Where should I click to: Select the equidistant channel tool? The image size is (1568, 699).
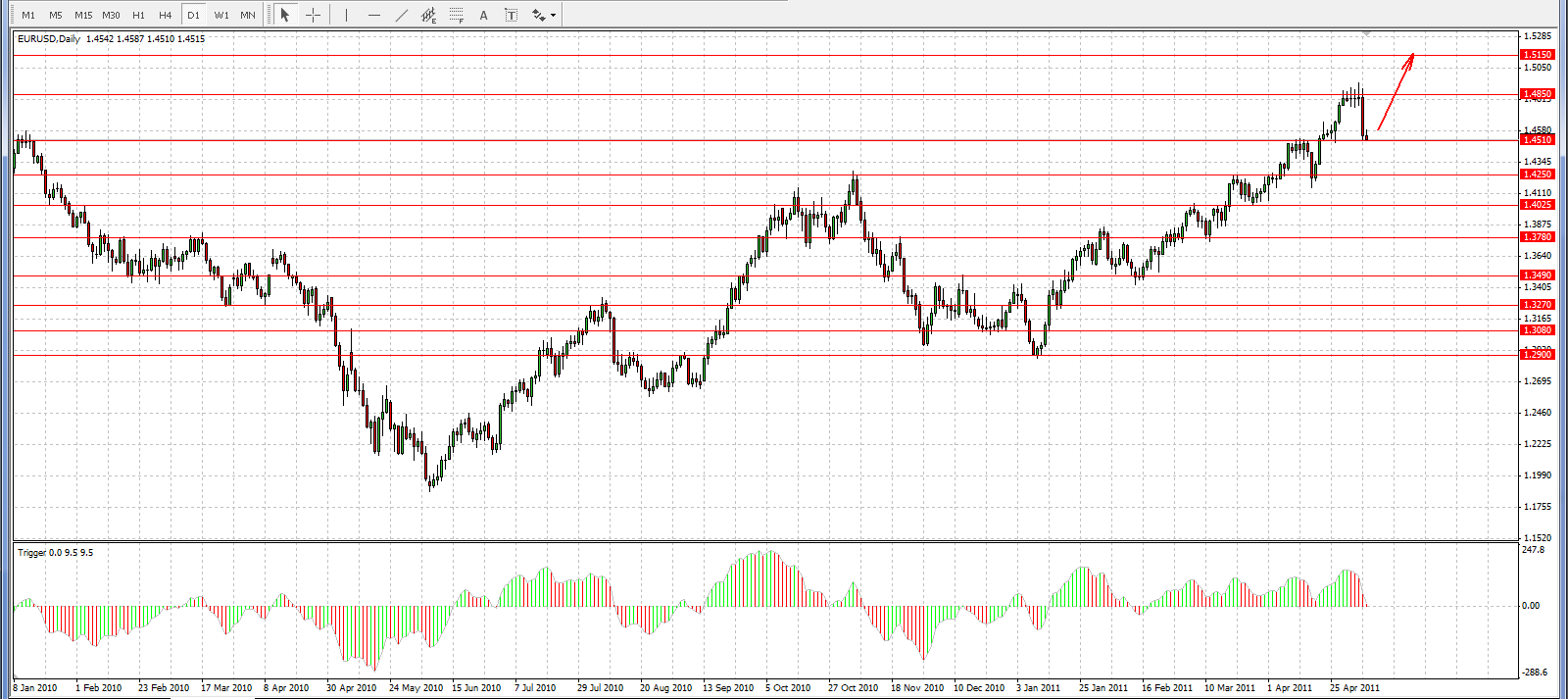pos(429,15)
